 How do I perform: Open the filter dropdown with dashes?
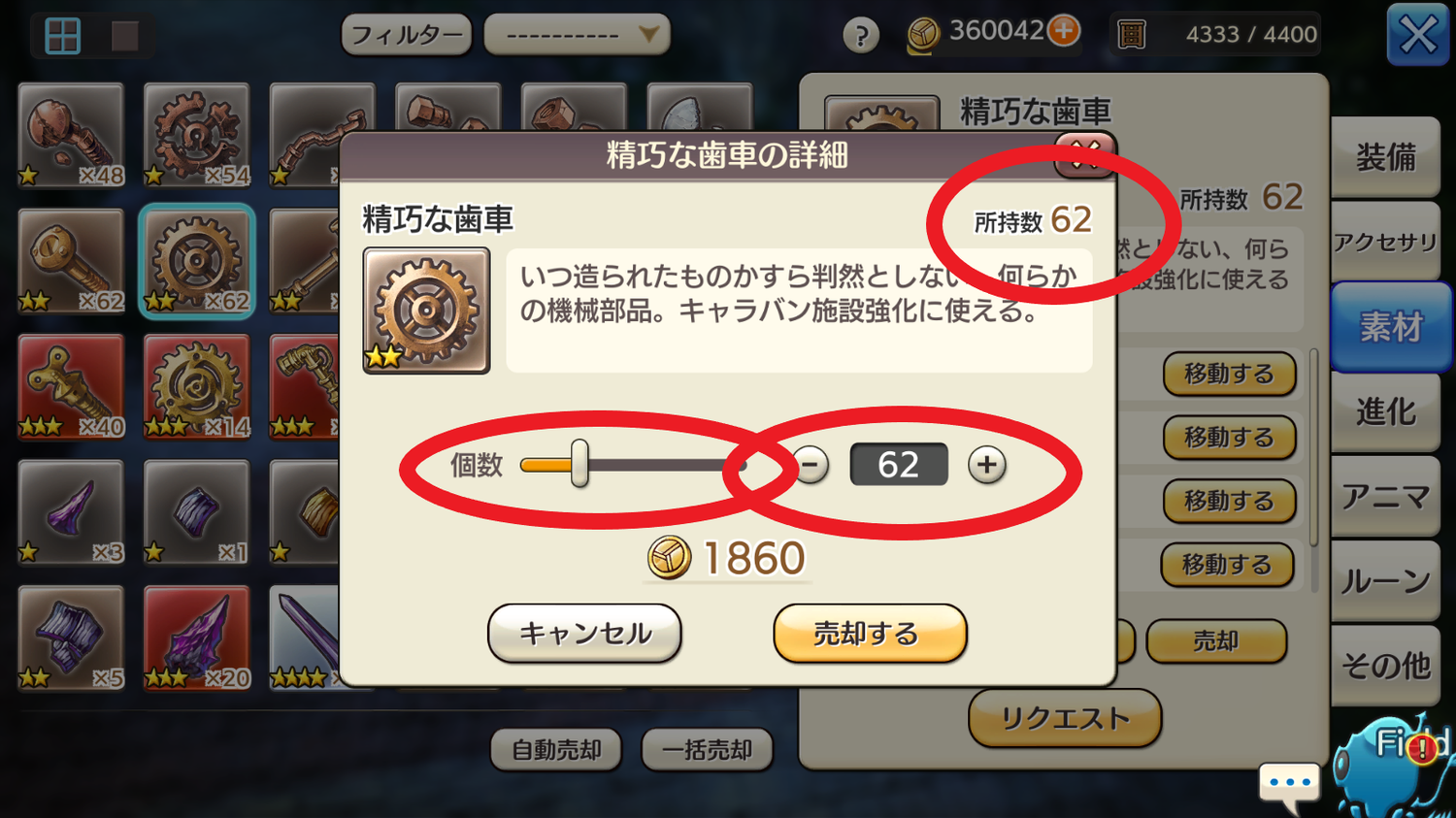(x=578, y=35)
